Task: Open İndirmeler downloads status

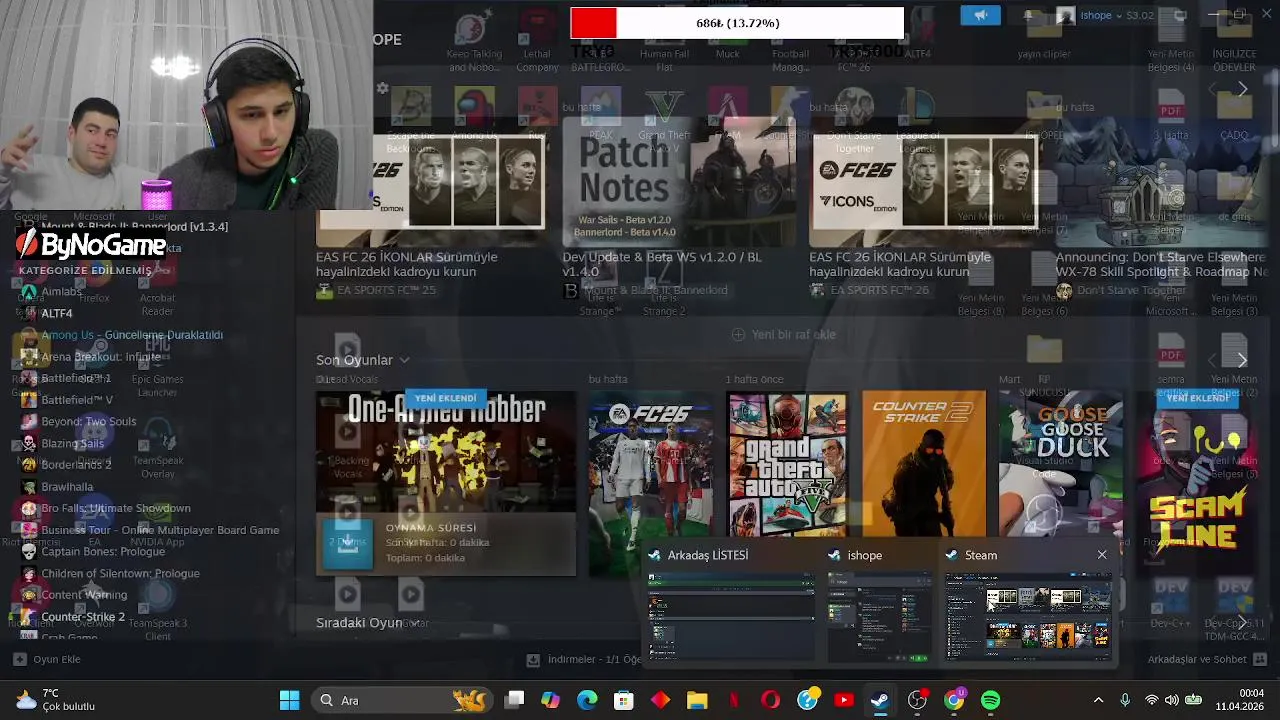Action: (584, 660)
